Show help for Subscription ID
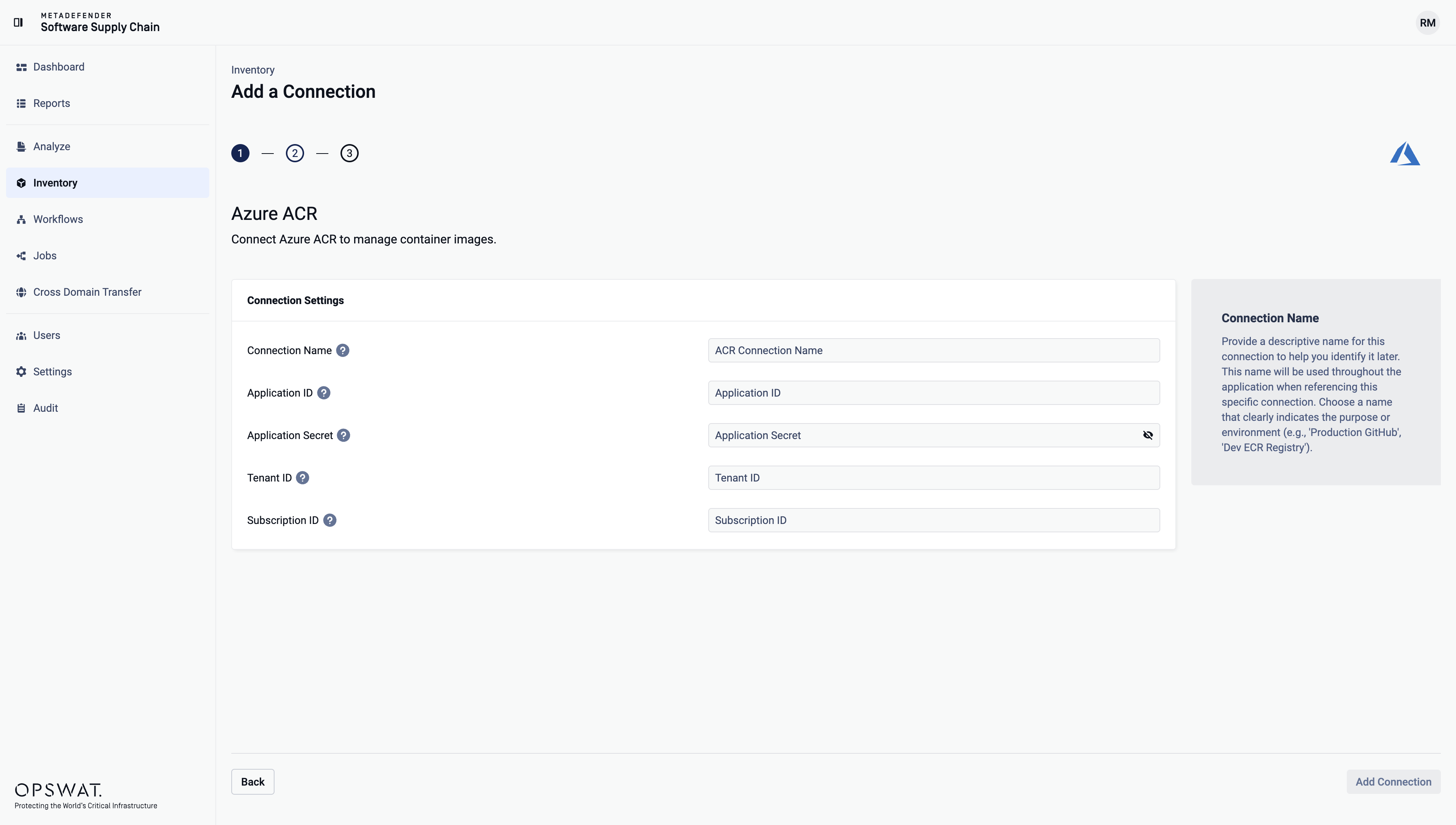 tap(330, 520)
